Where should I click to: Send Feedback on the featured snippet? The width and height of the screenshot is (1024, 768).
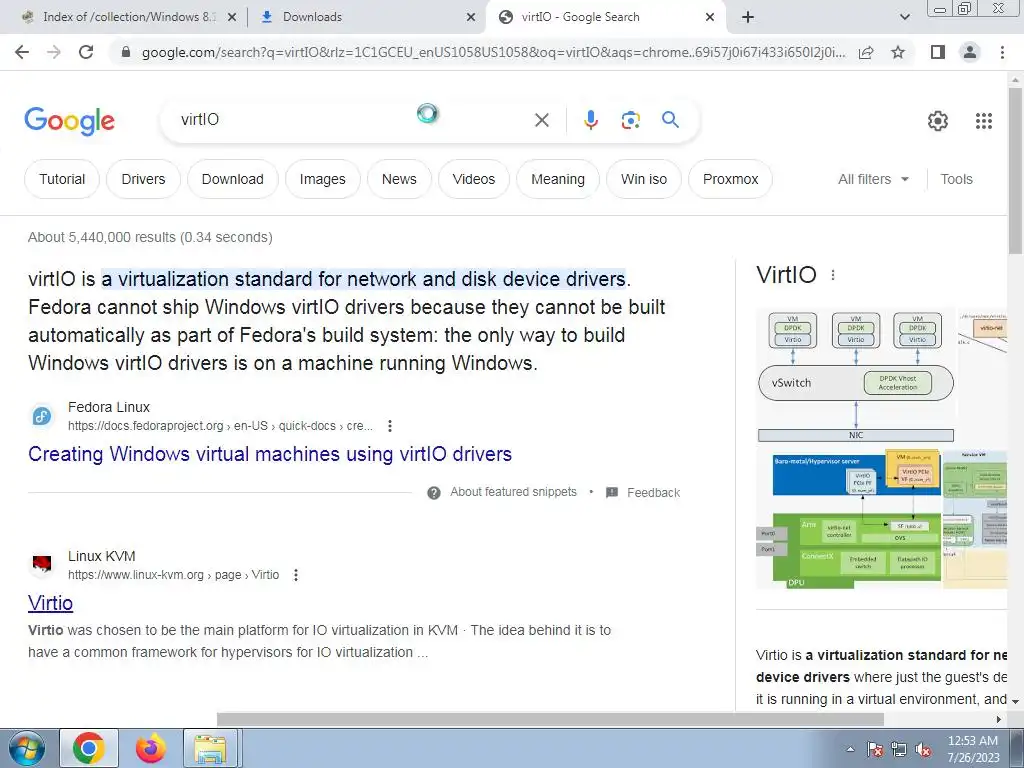coord(653,492)
